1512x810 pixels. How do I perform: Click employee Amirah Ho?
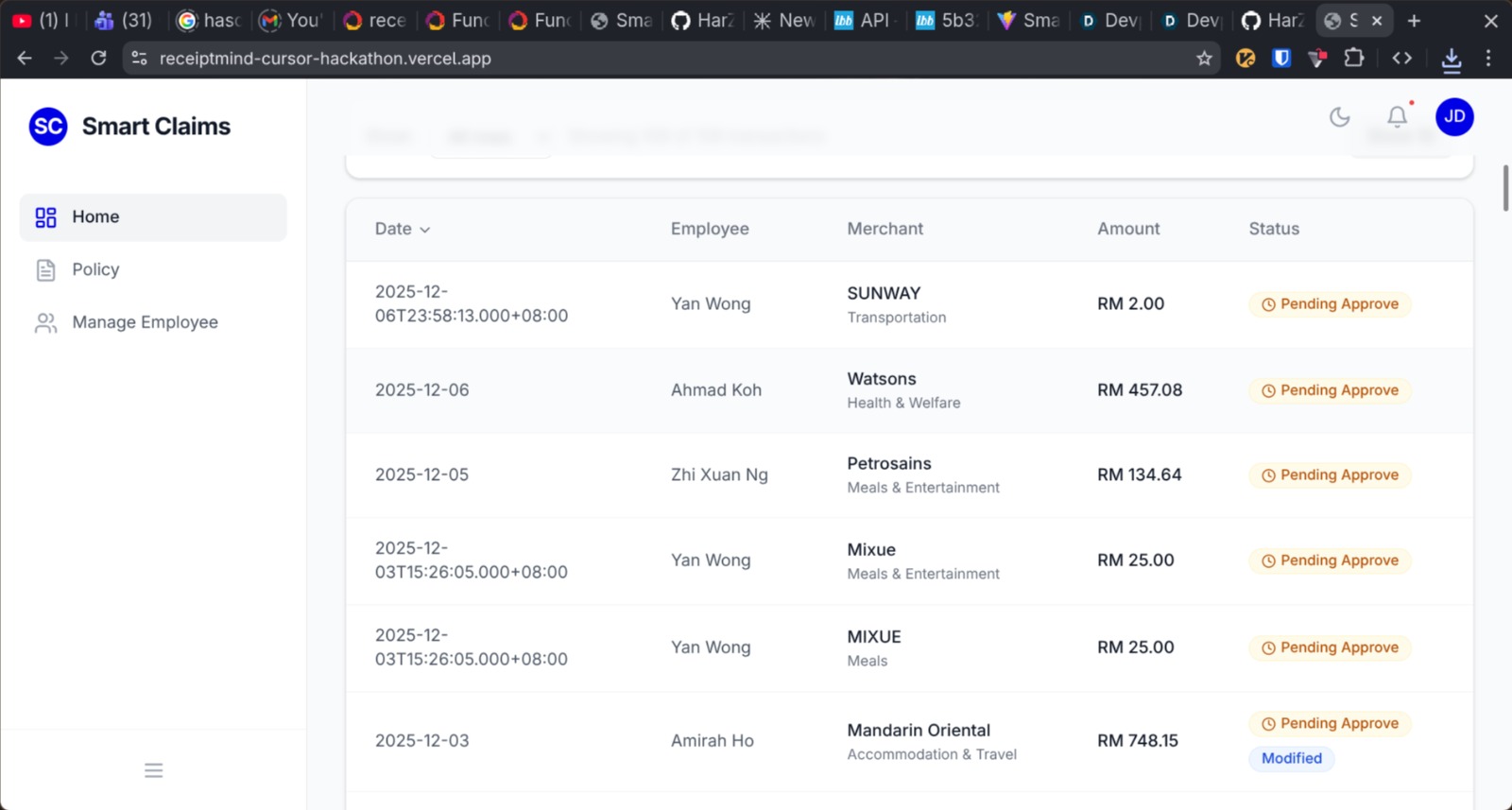tap(713, 741)
